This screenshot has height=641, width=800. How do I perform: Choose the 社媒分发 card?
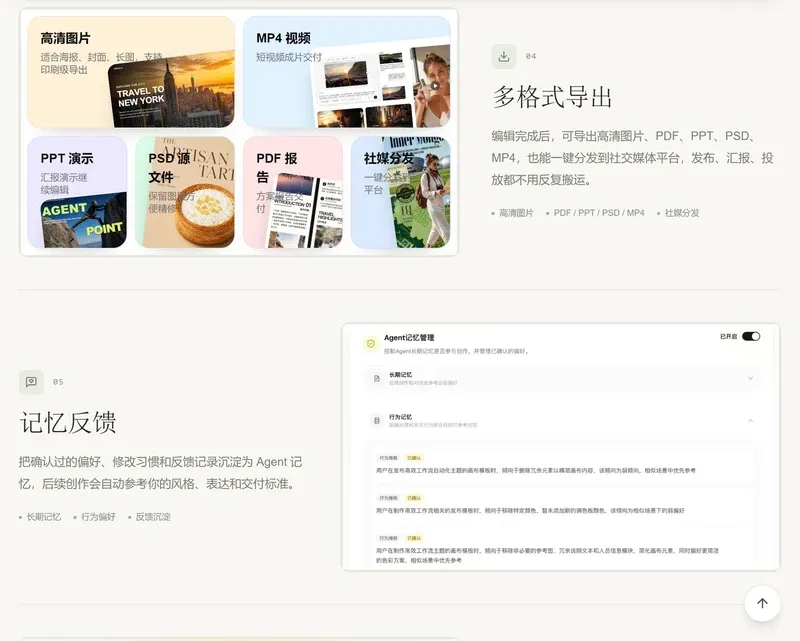[401, 192]
